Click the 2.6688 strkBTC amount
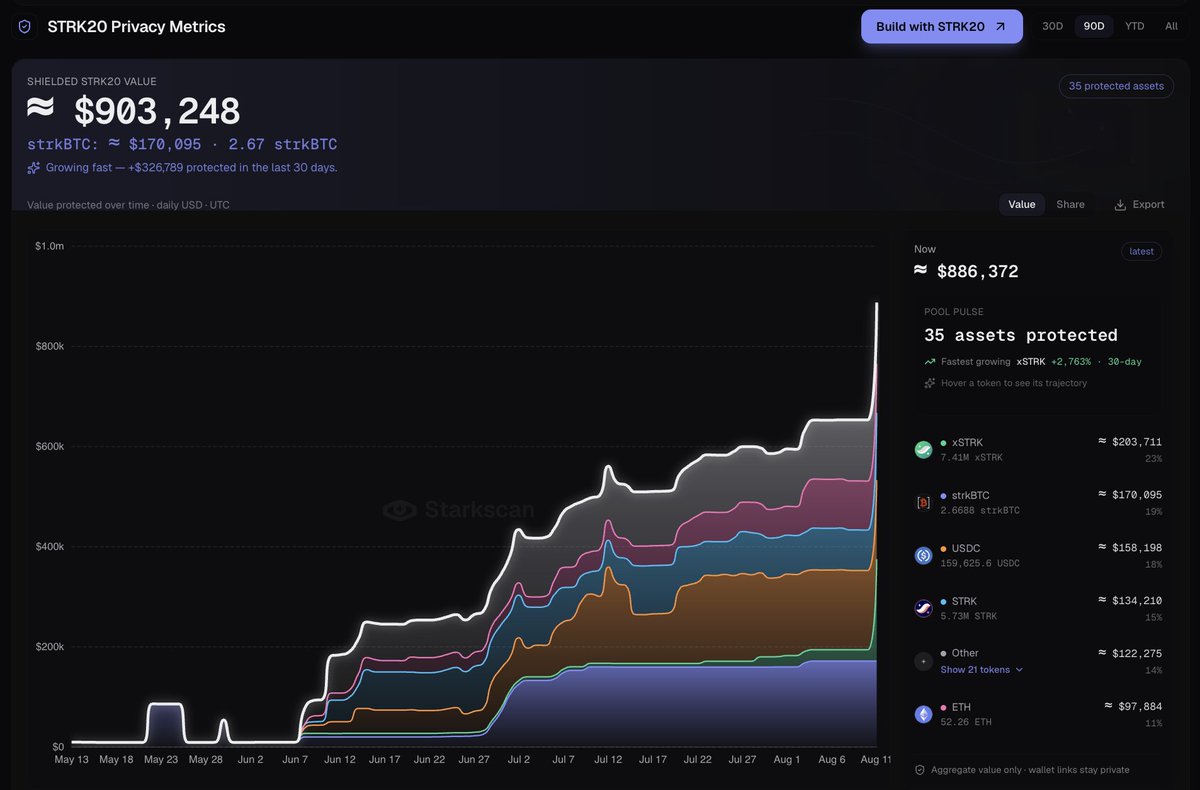1200x790 pixels. 978,510
